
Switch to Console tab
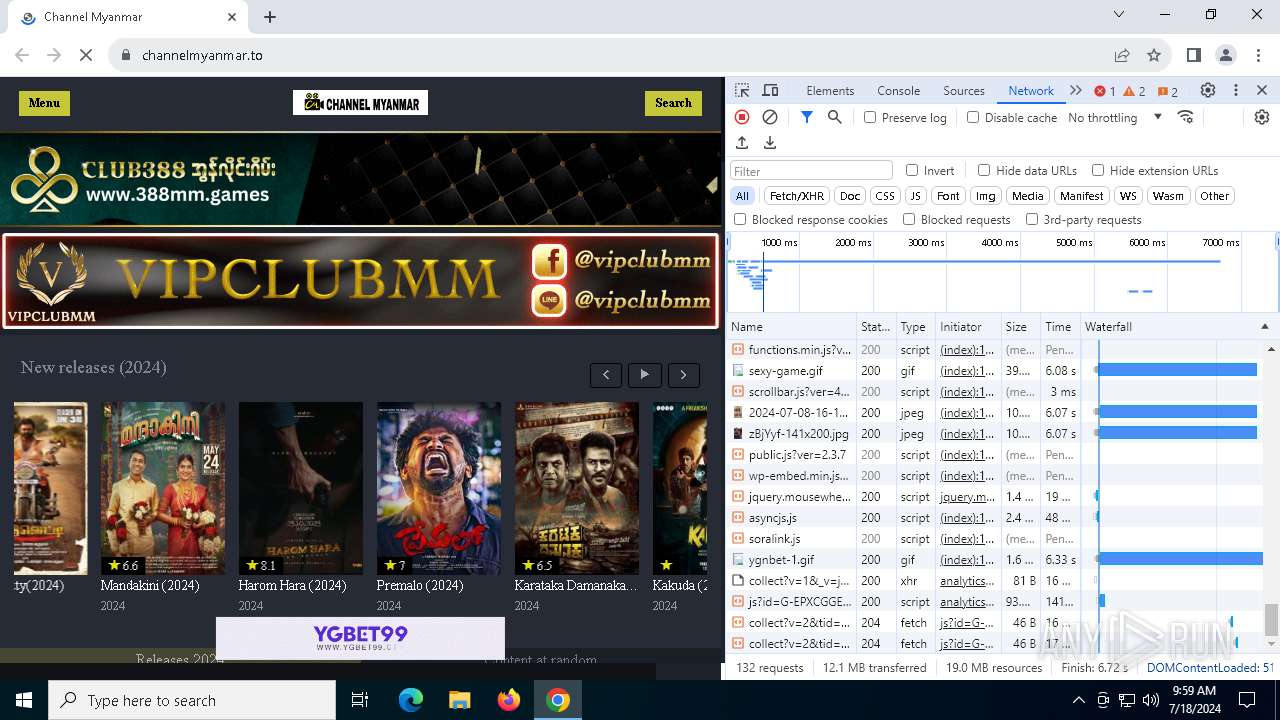tap(898, 90)
